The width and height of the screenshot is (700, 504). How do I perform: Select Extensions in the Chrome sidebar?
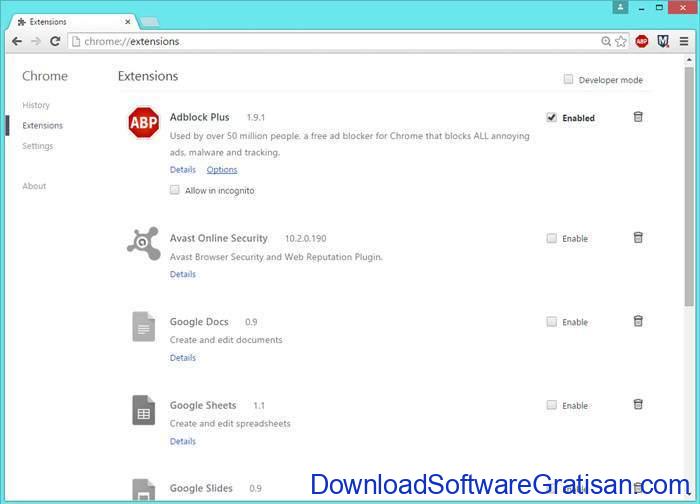(x=42, y=125)
